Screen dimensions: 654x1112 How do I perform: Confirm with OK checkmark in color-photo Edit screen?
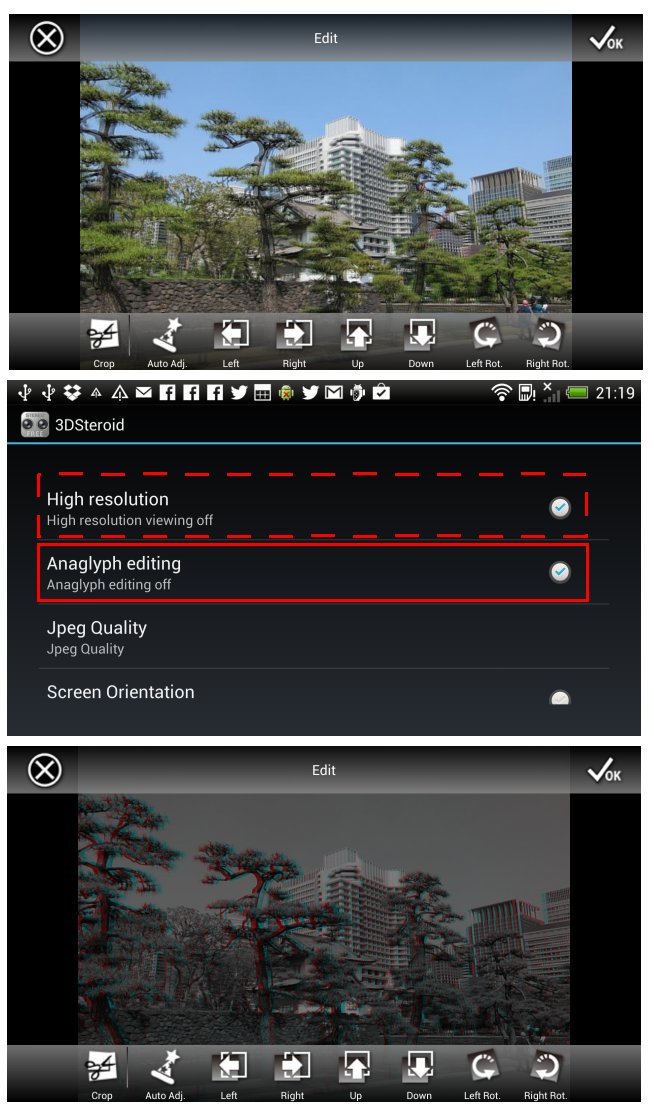(606, 38)
